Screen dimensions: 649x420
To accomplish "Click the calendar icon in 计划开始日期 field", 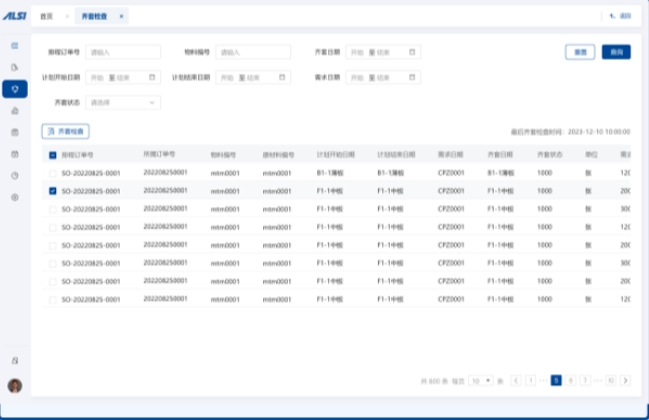I will pyautogui.click(x=152, y=77).
